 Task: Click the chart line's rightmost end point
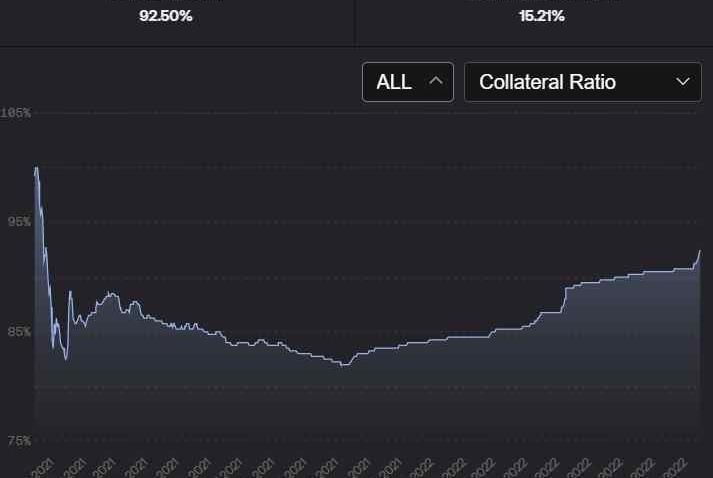coord(700,251)
